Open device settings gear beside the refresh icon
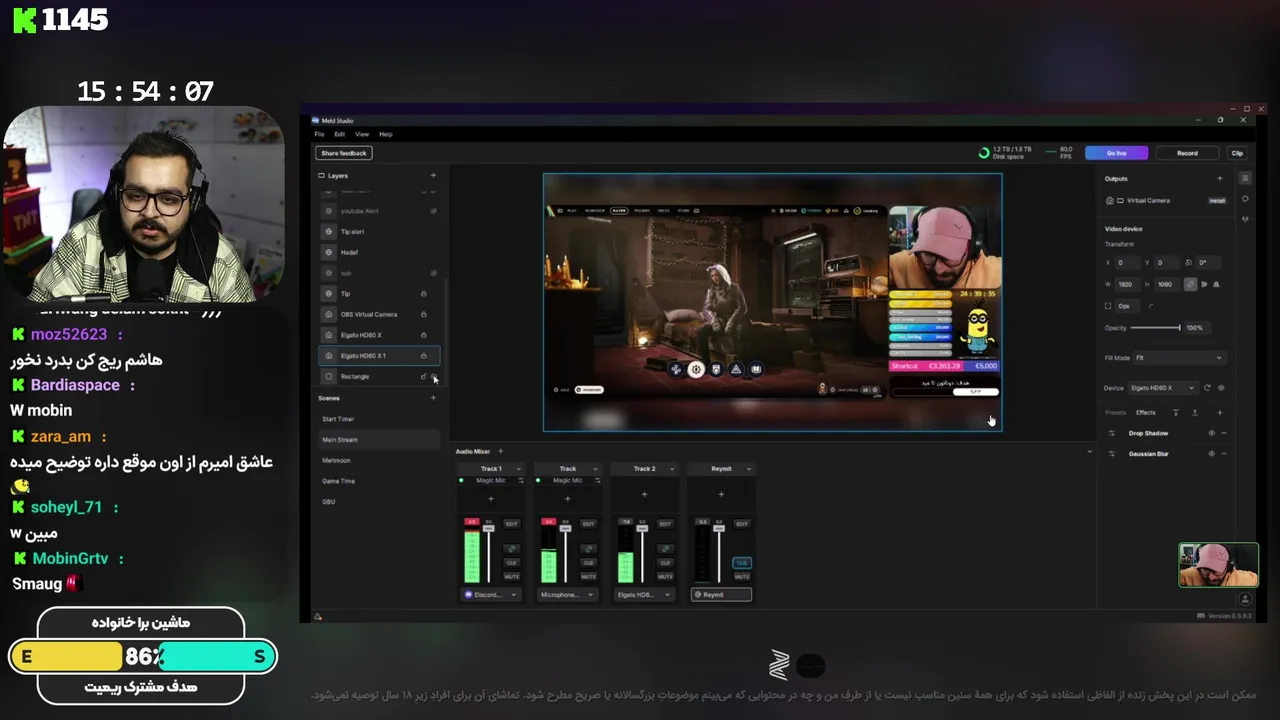 pos(1221,388)
